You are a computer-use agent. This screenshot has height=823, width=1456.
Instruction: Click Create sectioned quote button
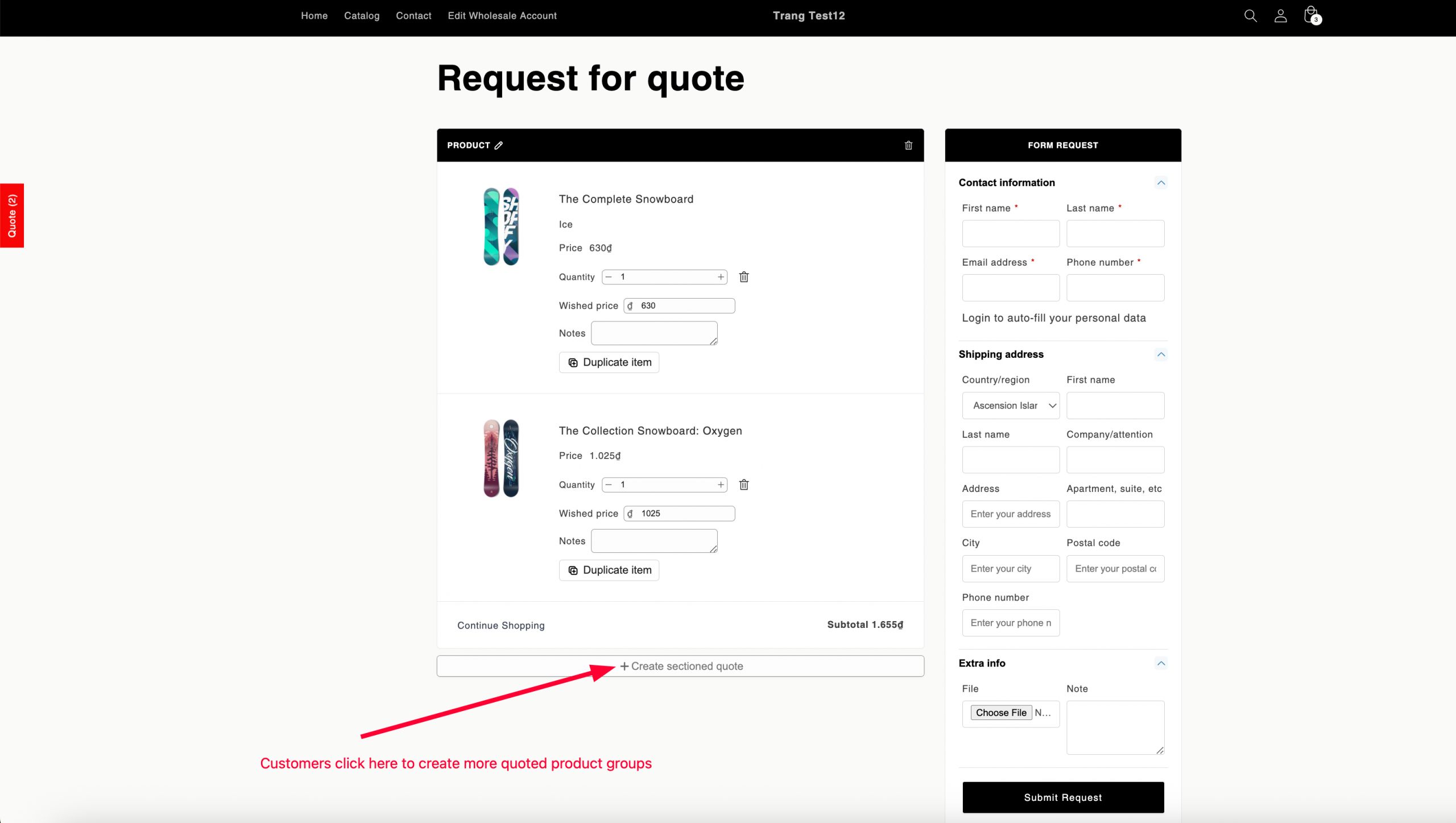[x=680, y=666]
